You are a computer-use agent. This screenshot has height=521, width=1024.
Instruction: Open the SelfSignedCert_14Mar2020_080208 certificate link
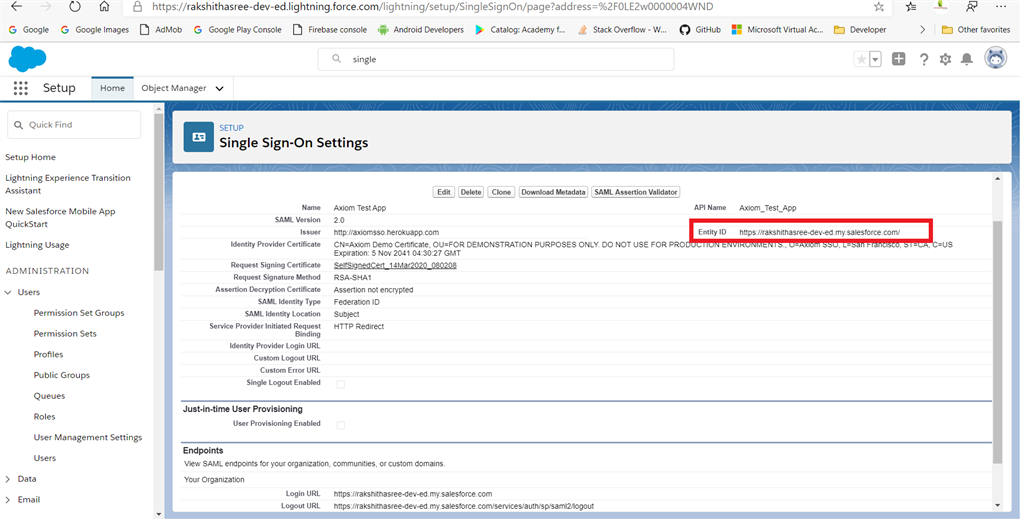pyautogui.click(x=395, y=266)
